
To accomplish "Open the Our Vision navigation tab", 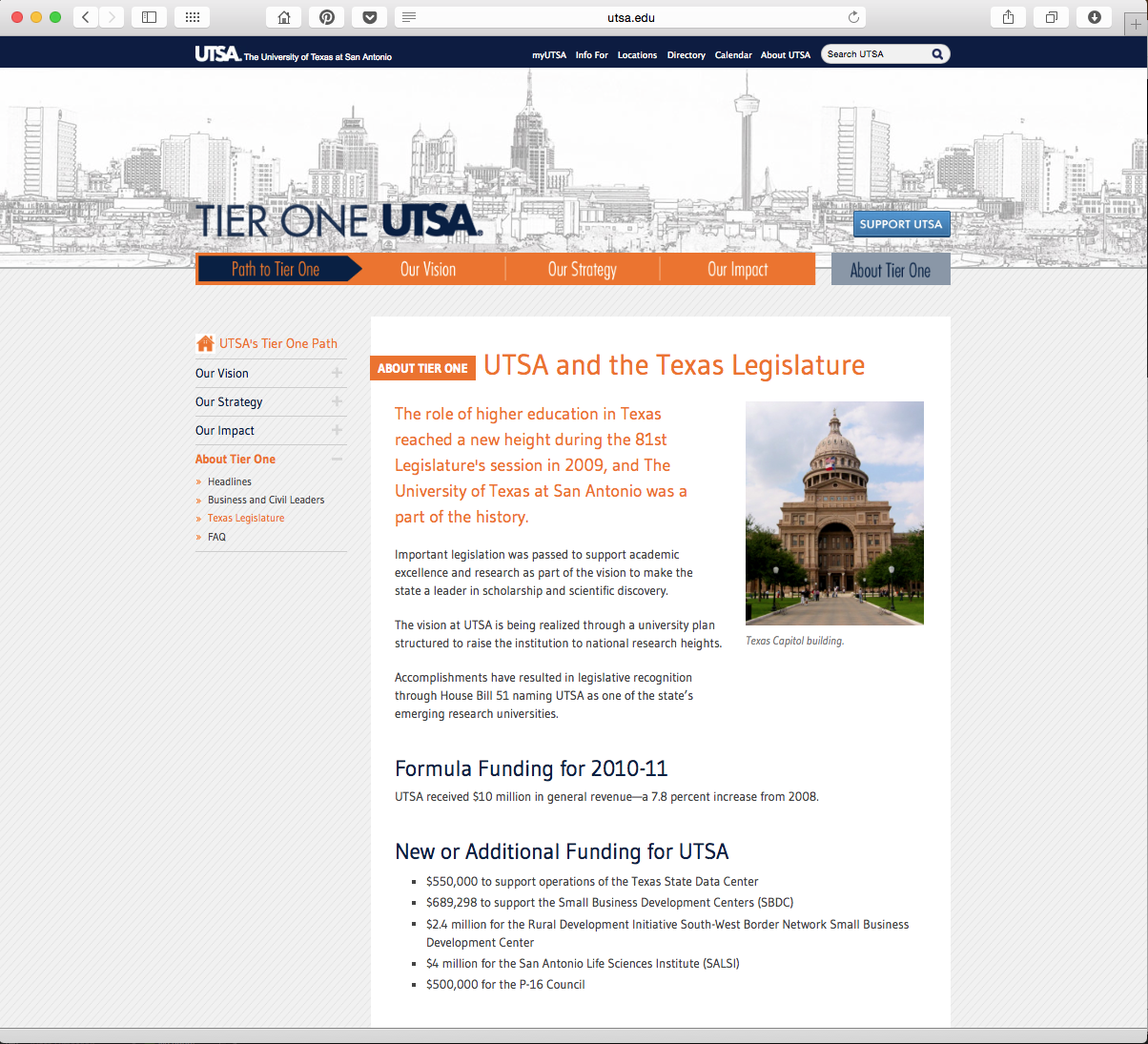I will click(428, 269).
